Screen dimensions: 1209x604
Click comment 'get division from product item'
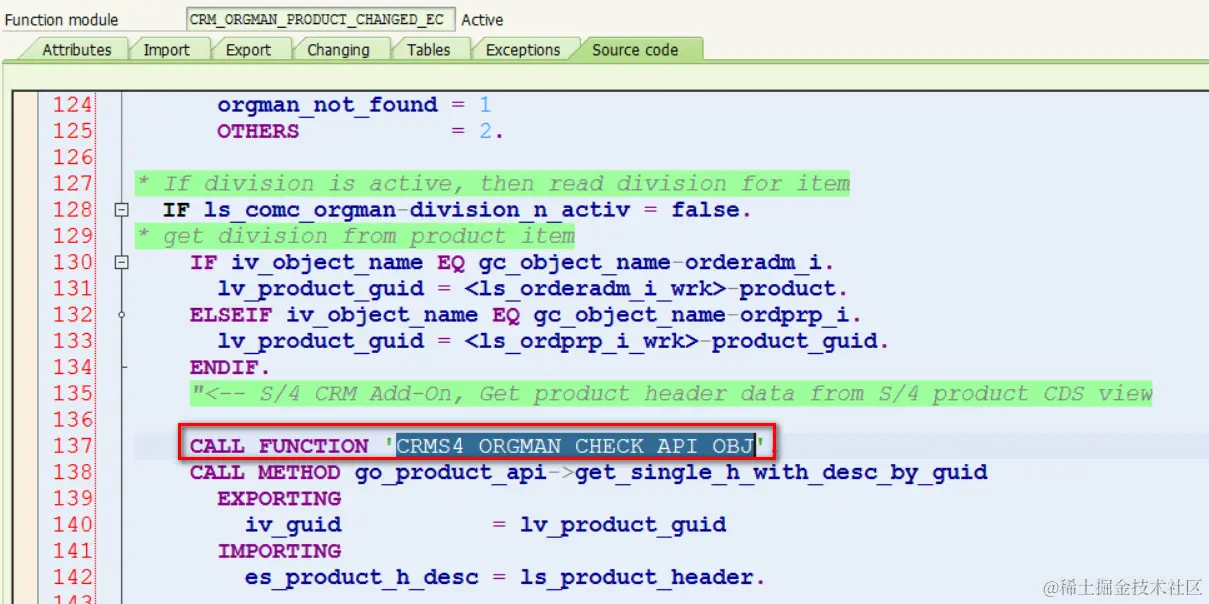(356, 236)
